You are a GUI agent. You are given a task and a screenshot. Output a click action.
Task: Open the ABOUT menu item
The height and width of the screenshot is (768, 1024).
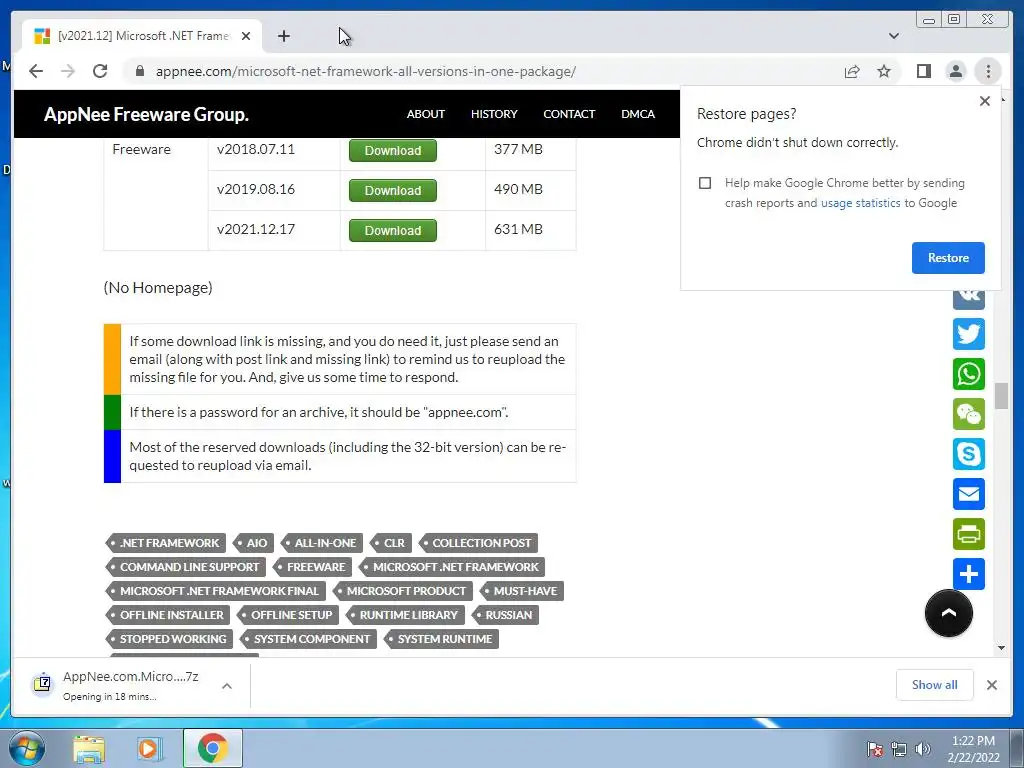425,114
